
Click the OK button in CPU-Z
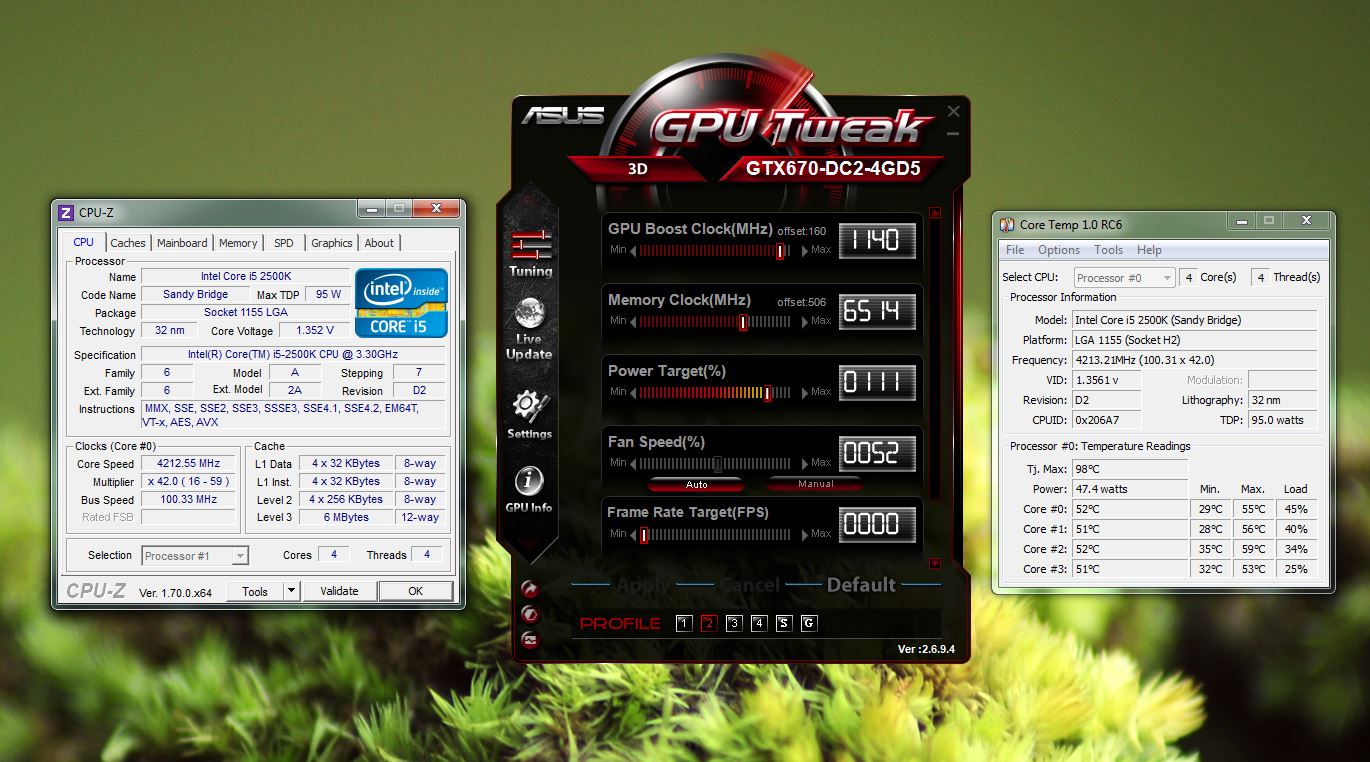point(416,591)
